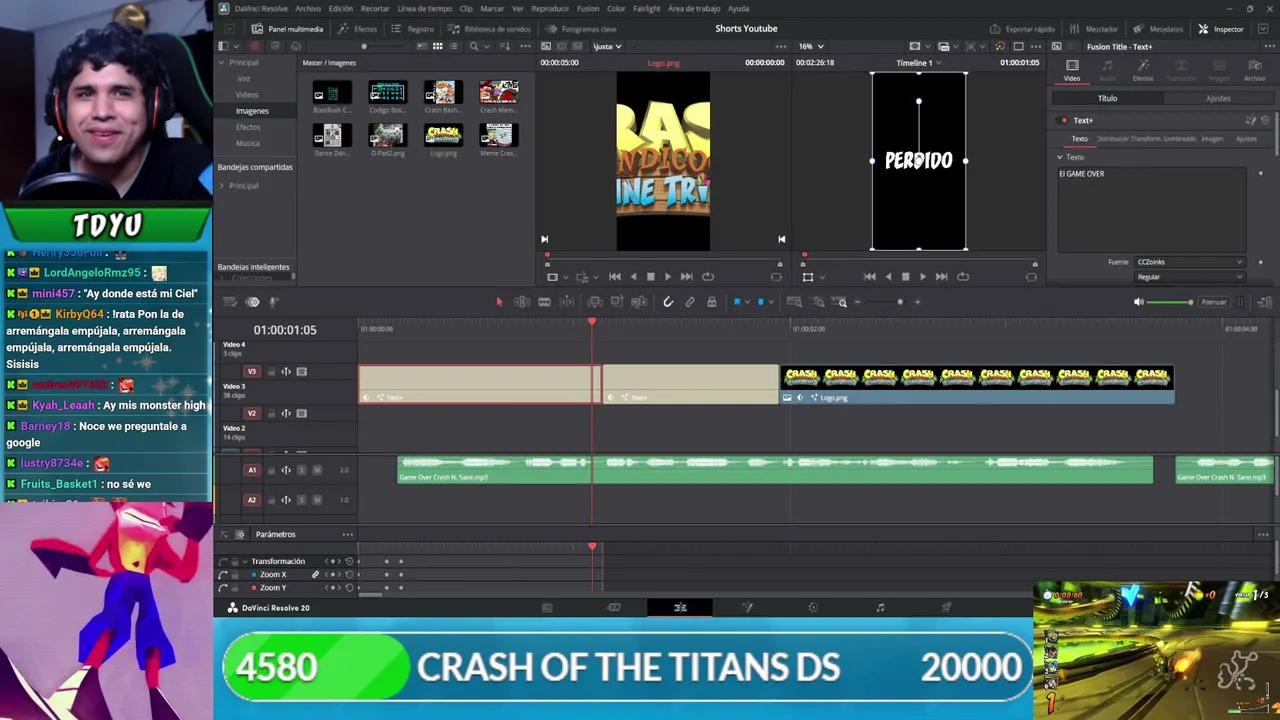Open the Archivo tab in Inspector
This screenshot has width=1280, height=720.
point(1254,71)
